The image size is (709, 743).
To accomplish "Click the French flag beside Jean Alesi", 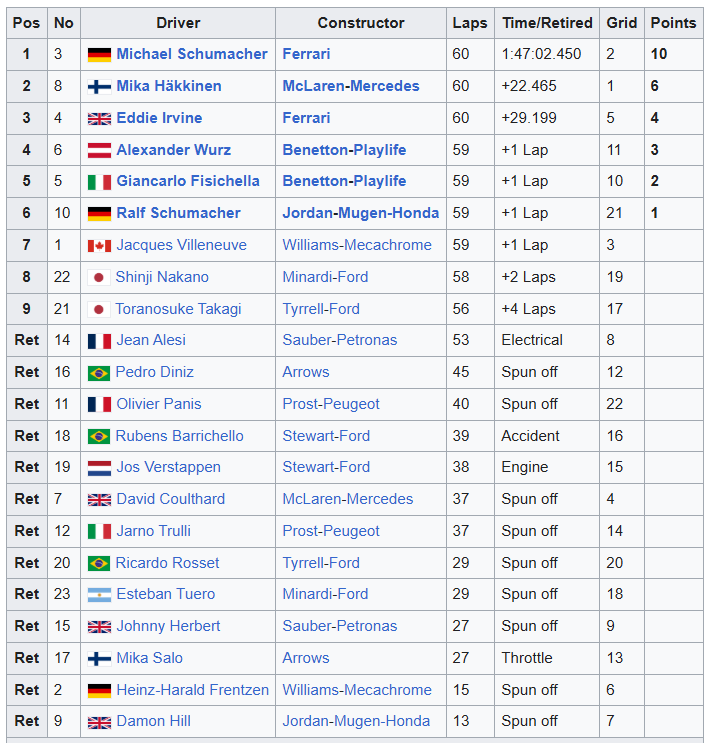I will coord(99,341).
